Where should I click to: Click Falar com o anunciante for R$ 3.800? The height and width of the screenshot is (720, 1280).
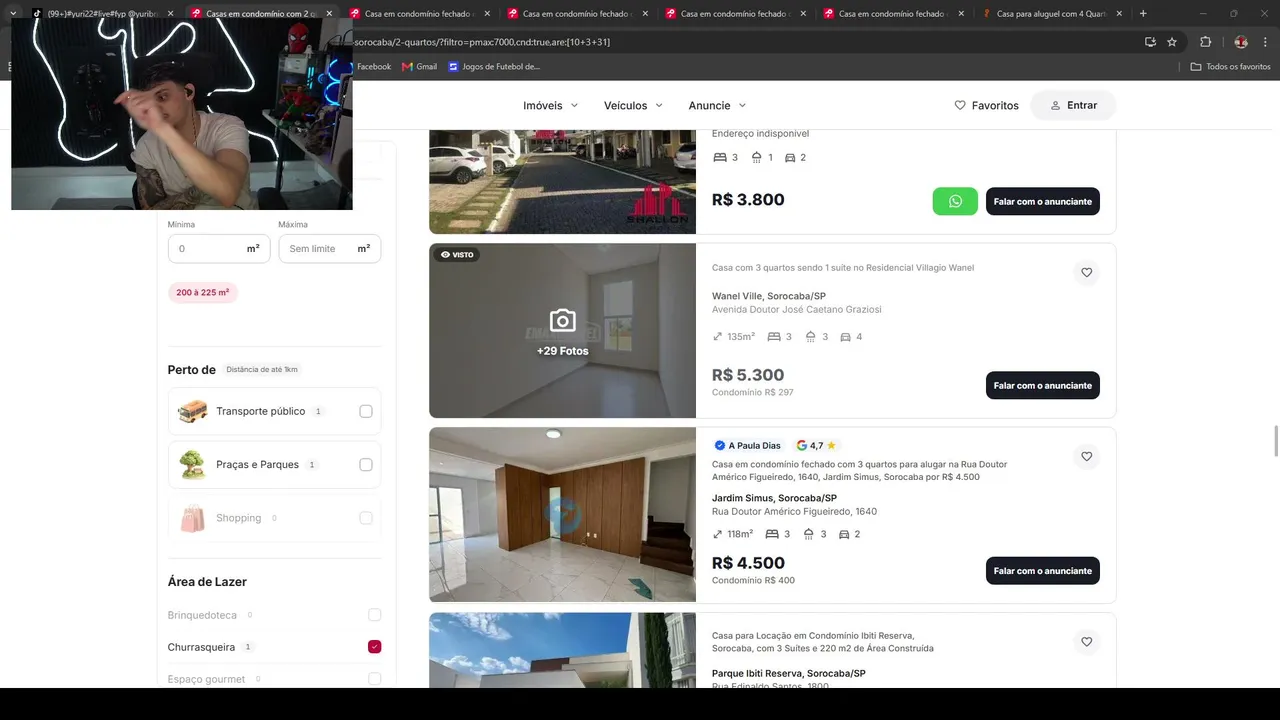1043,201
